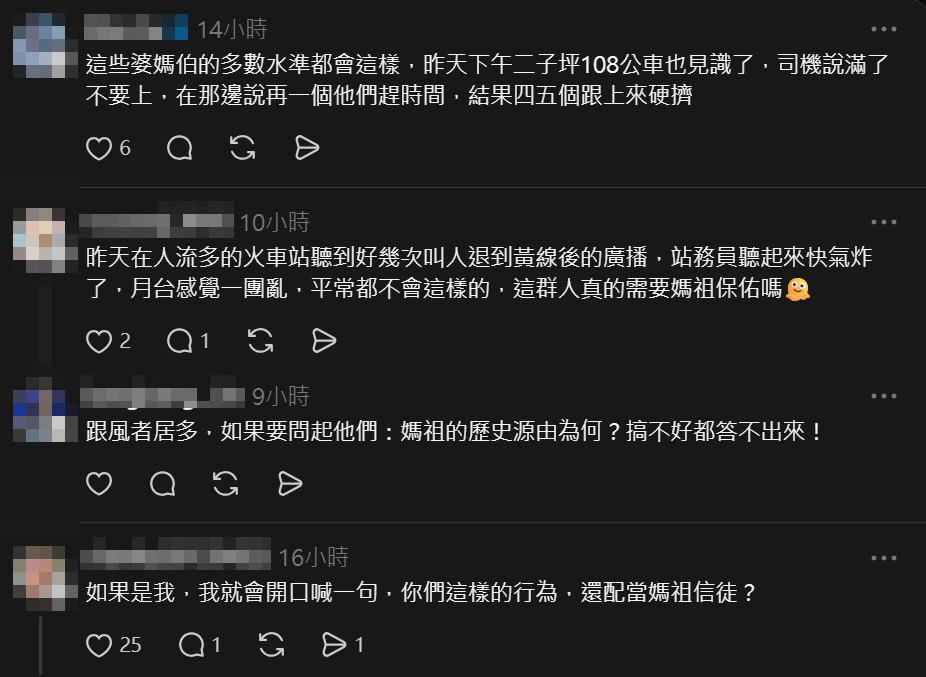Image resolution: width=926 pixels, height=677 pixels.
Task: Open more options for the 9小時 comment
Action: point(883,396)
